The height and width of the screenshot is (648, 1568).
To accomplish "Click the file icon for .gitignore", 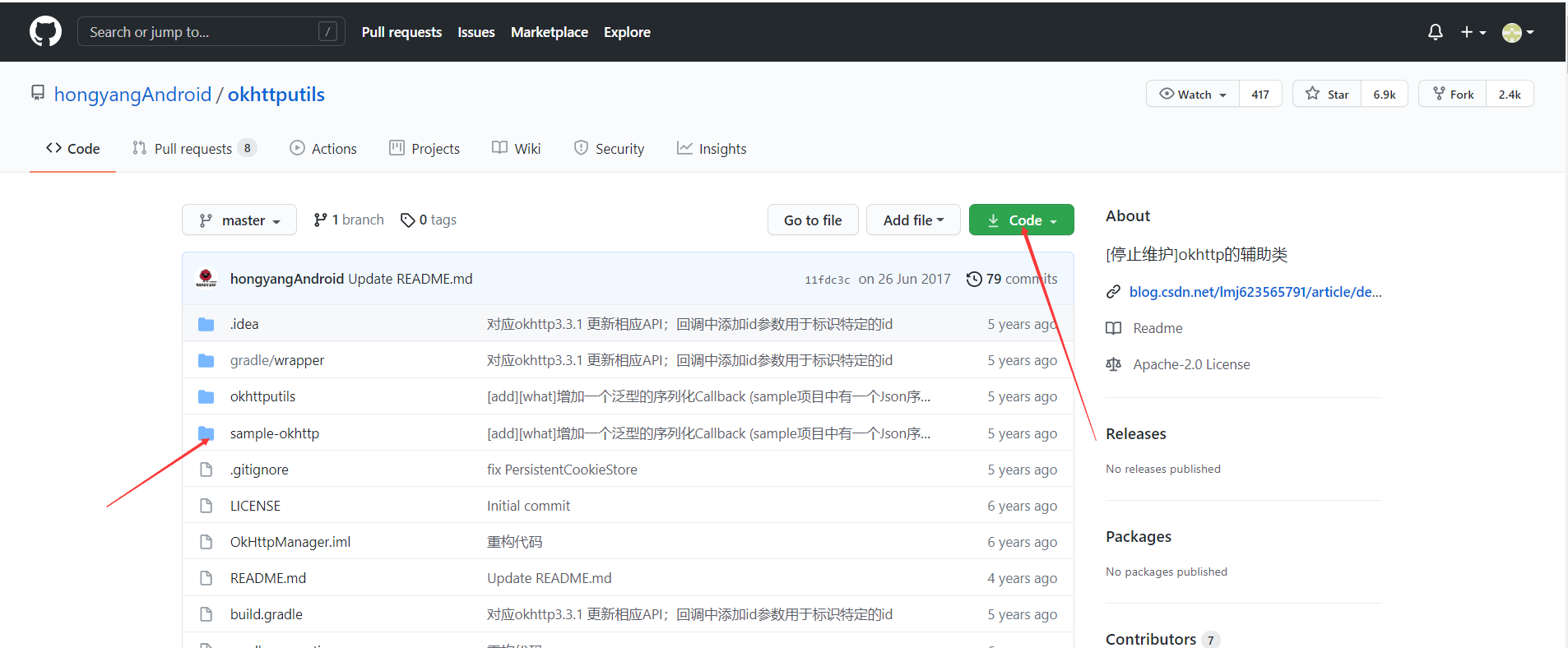I will pos(206,470).
